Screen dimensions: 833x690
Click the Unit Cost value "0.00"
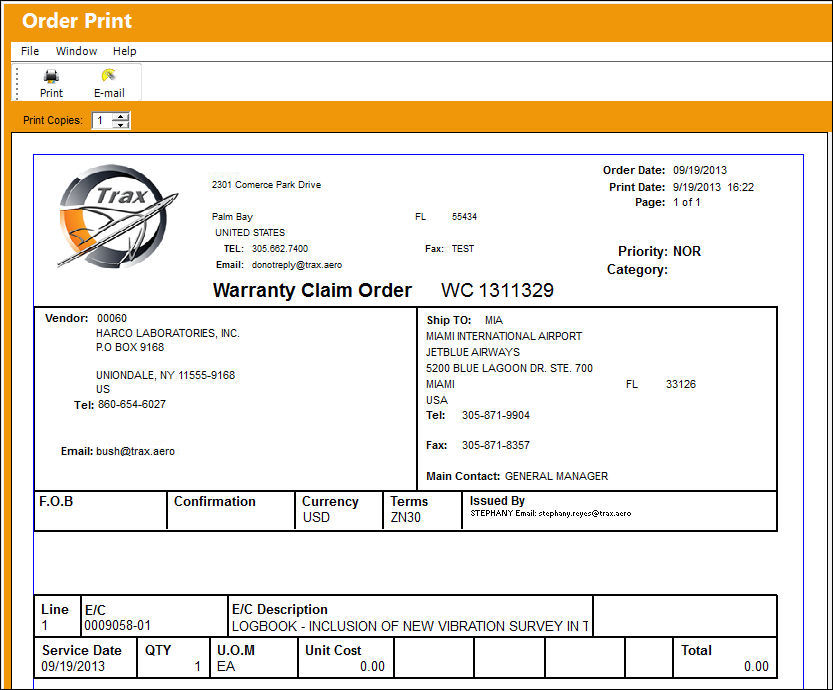372,666
